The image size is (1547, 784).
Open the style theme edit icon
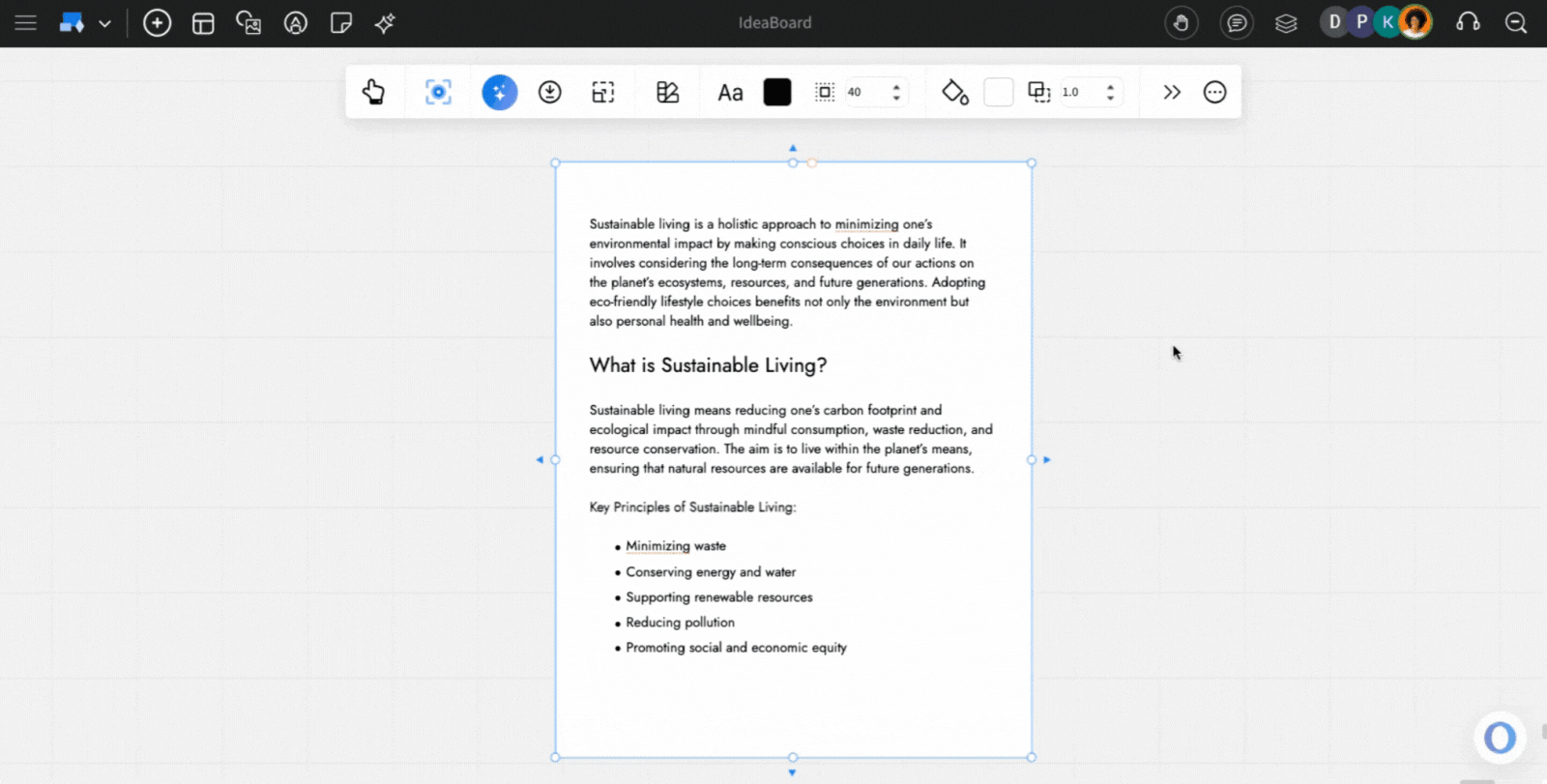(x=667, y=92)
